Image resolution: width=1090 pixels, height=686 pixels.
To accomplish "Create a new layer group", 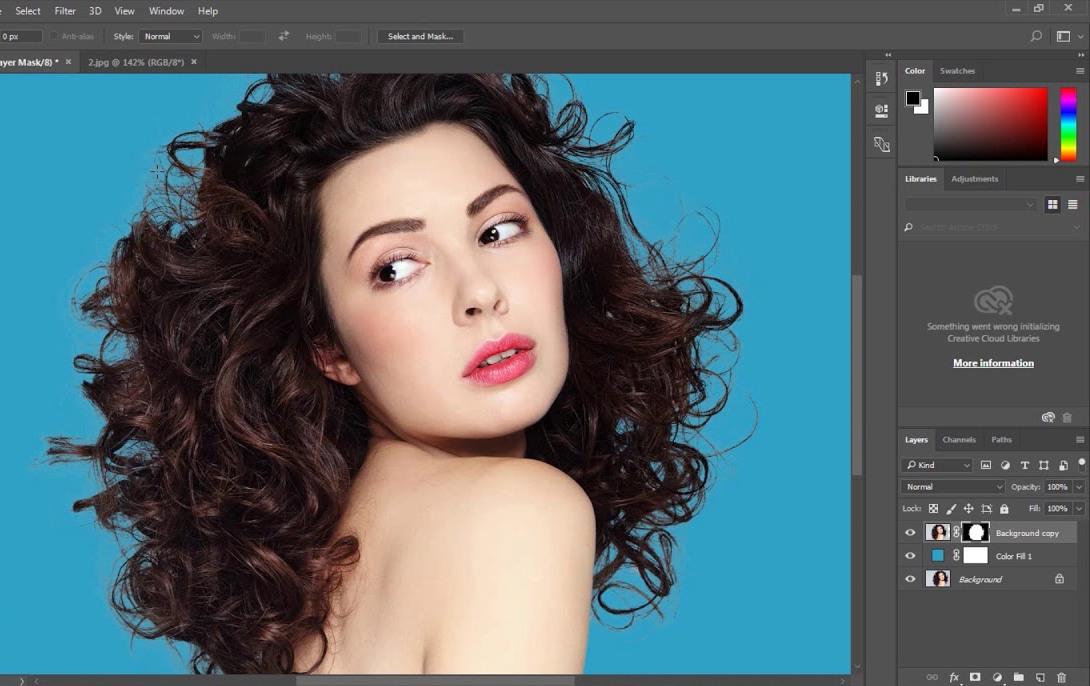I will point(1020,677).
